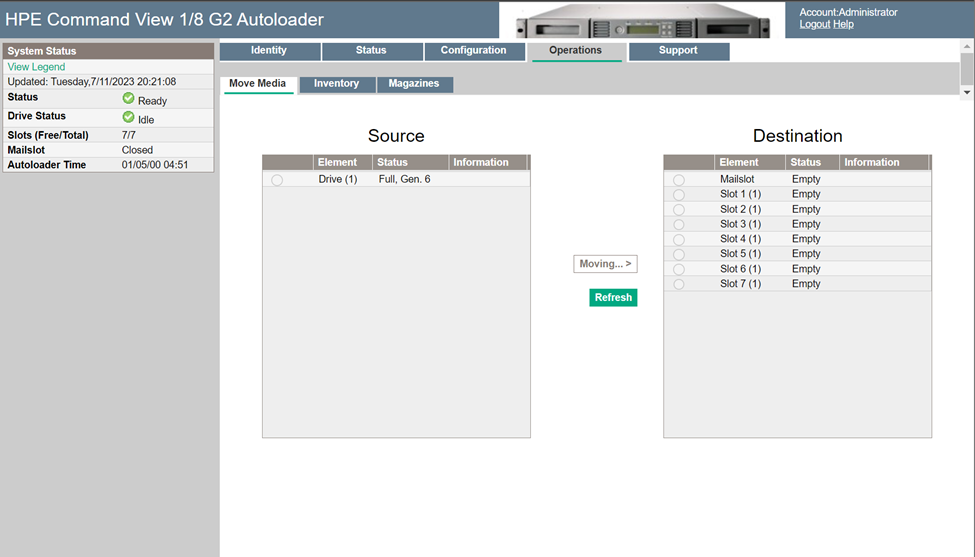Click the System Status panel header
975x557 pixels.
tap(108, 51)
